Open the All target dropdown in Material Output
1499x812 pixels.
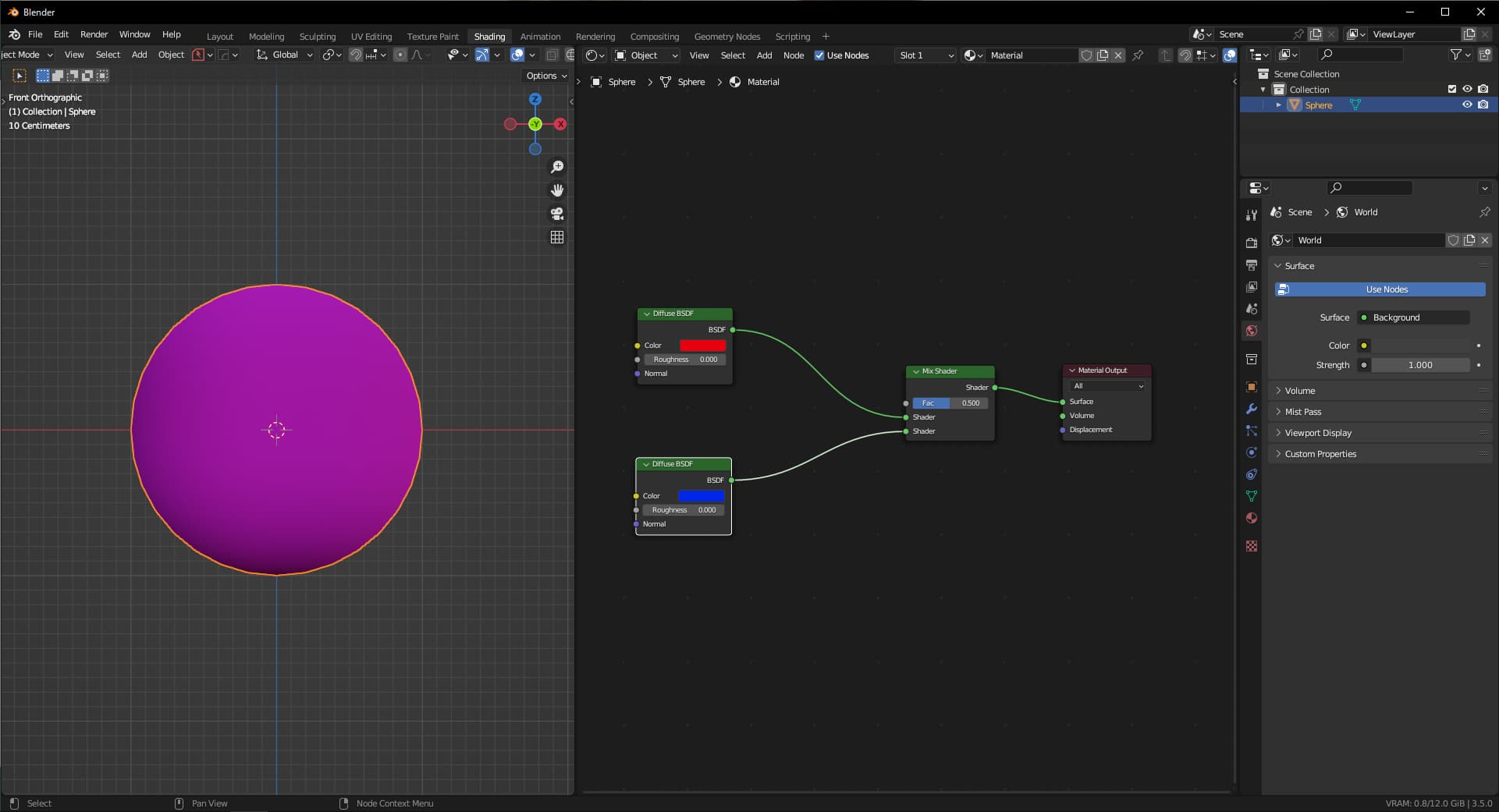tap(1108, 386)
